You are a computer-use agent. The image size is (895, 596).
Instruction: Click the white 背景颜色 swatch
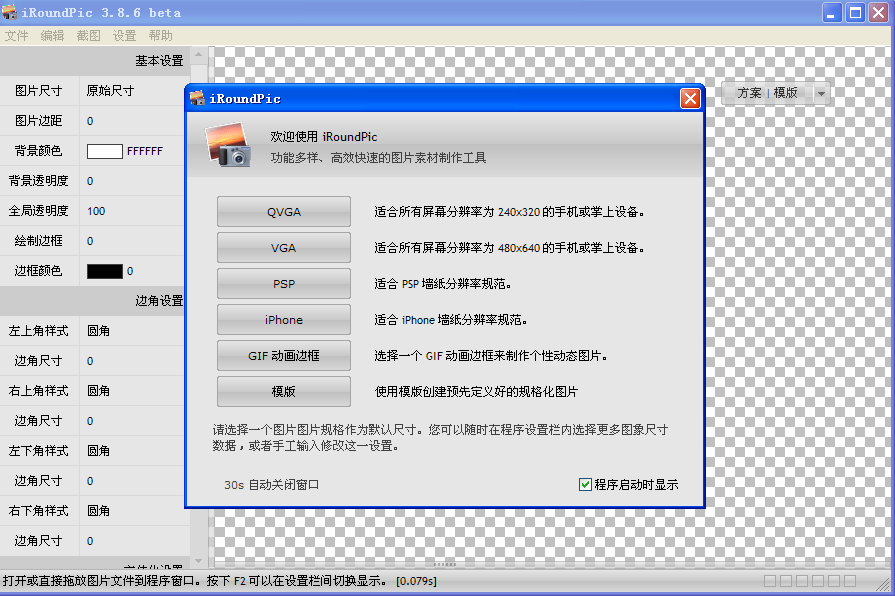pyautogui.click(x=104, y=151)
